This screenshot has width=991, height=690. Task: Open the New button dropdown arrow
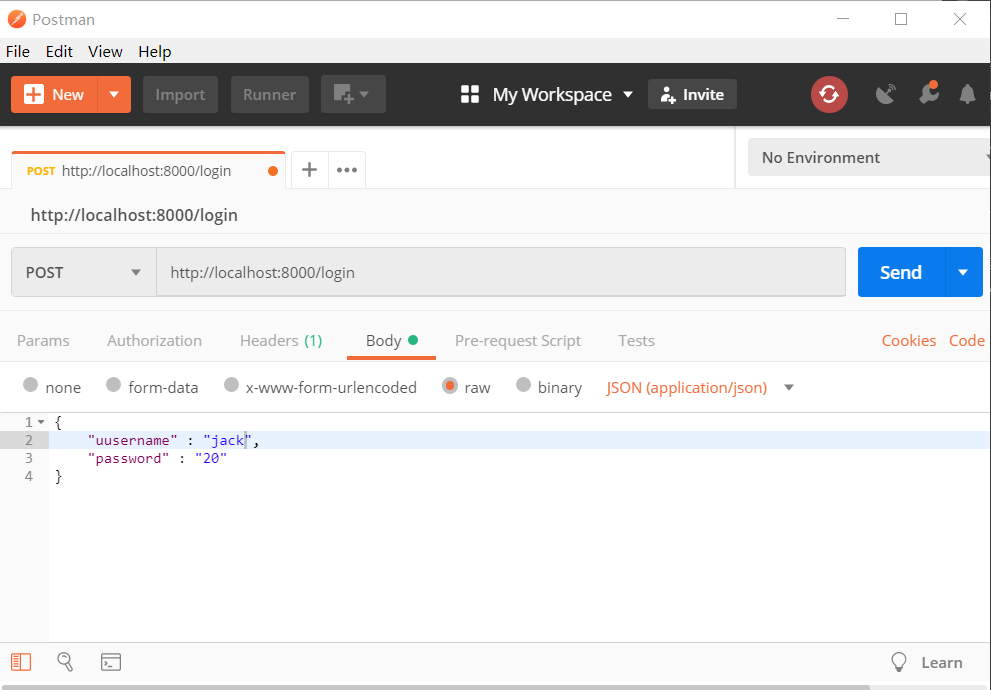pyautogui.click(x=114, y=95)
